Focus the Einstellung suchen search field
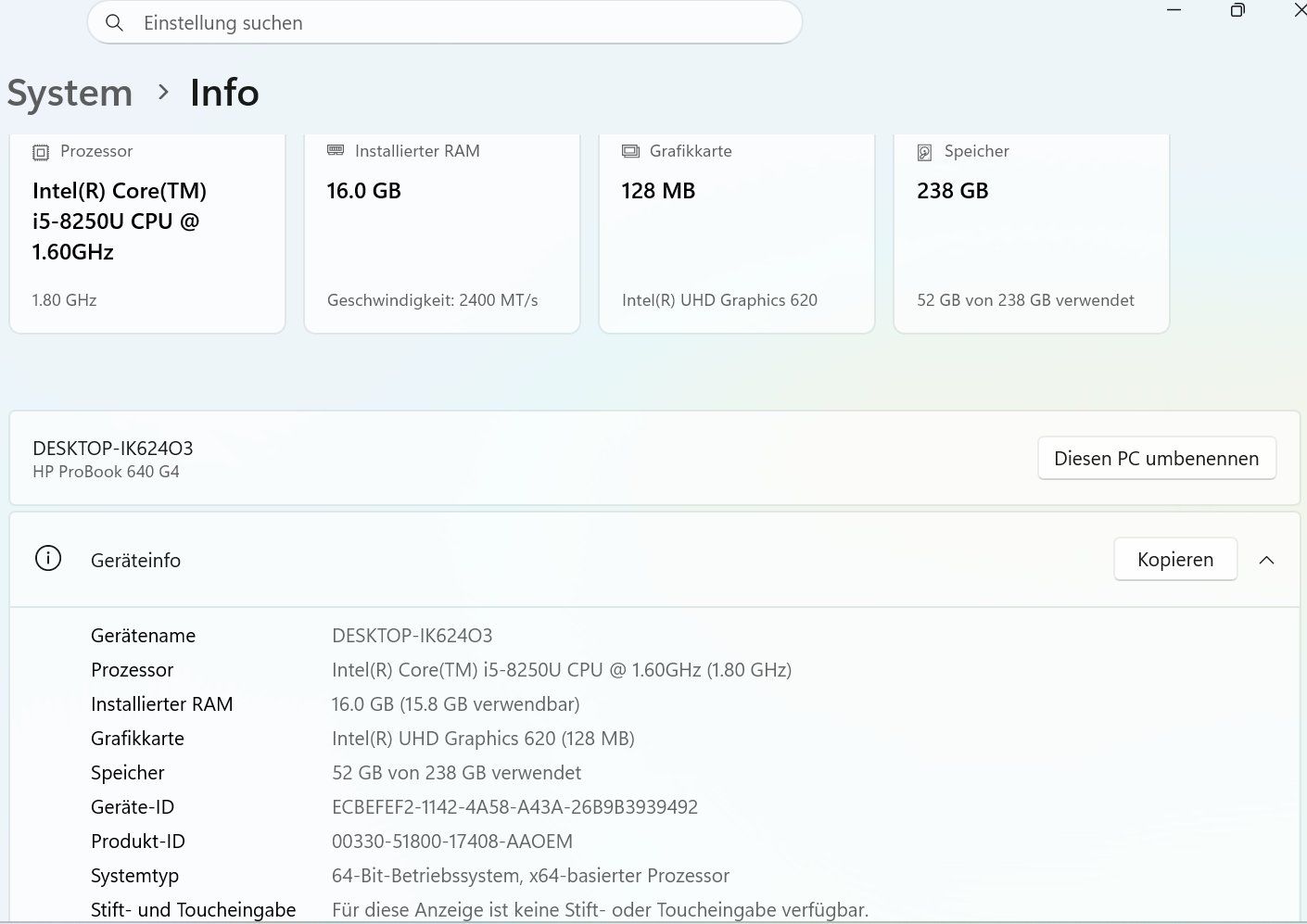Image resolution: width=1307 pixels, height=924 pixels. click(x=445, y=22)
